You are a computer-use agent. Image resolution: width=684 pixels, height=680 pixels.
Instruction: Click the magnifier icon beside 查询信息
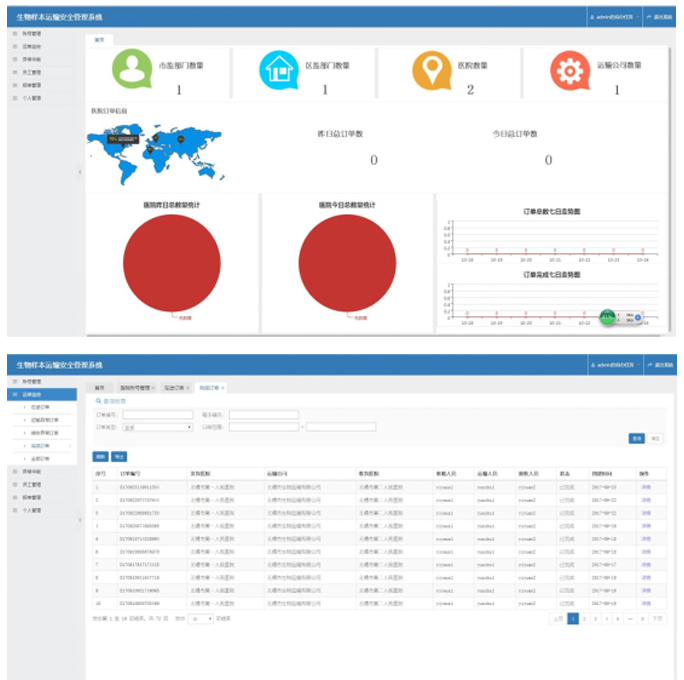[x=99, y=401]
